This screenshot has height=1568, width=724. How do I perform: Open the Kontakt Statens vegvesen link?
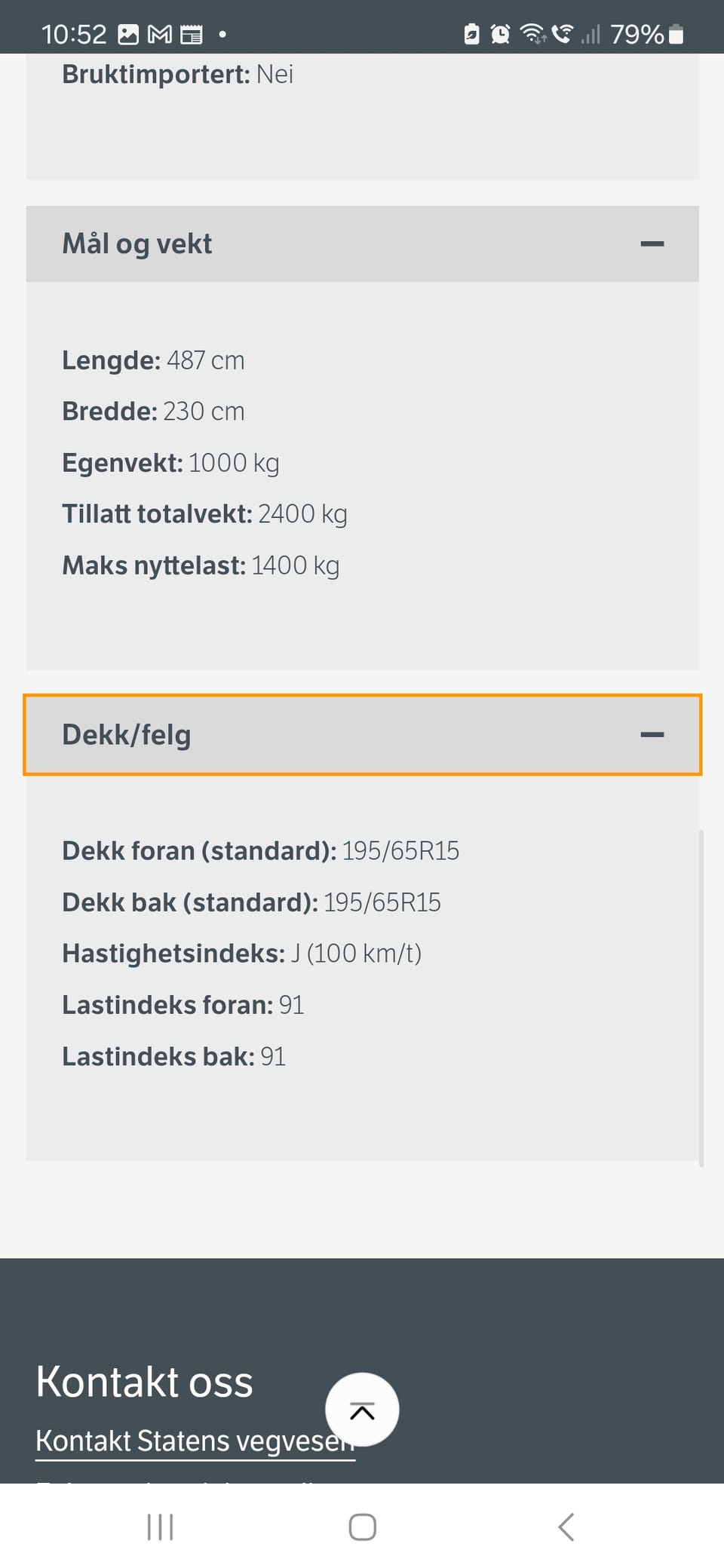point(195,1441)
